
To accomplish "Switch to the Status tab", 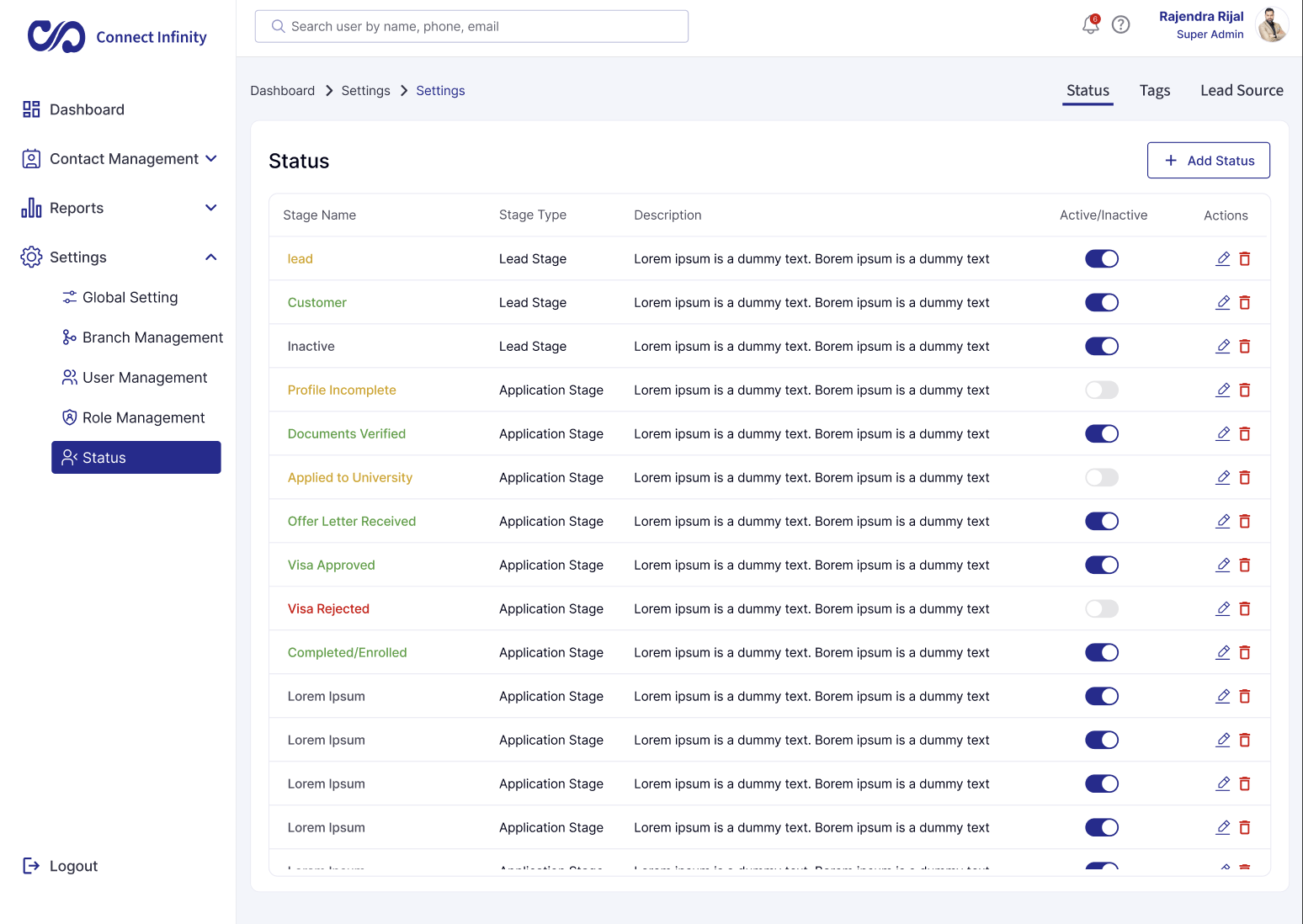I will 1088,91.
